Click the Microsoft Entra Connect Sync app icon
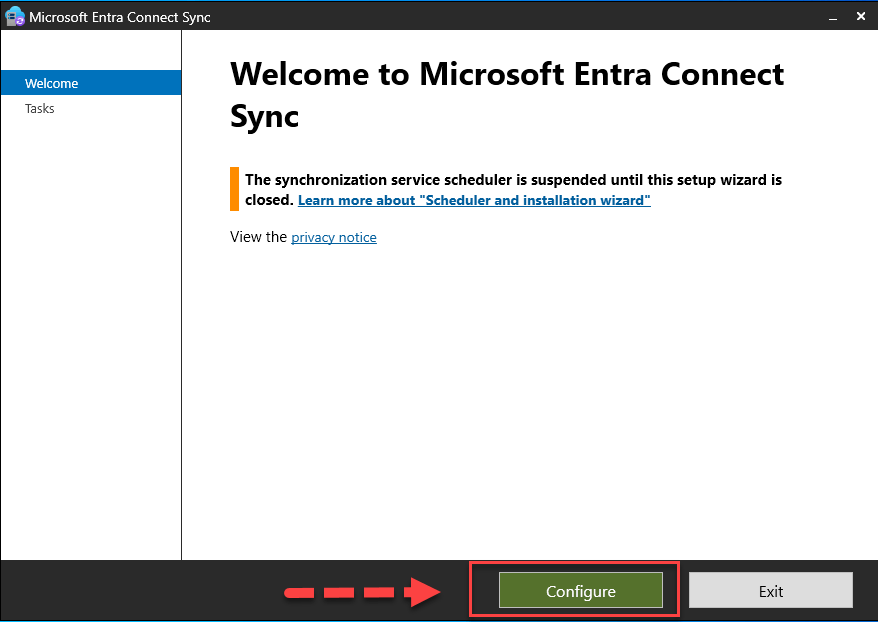The width and height of the screenshot is (878, 622). [15, 16]
